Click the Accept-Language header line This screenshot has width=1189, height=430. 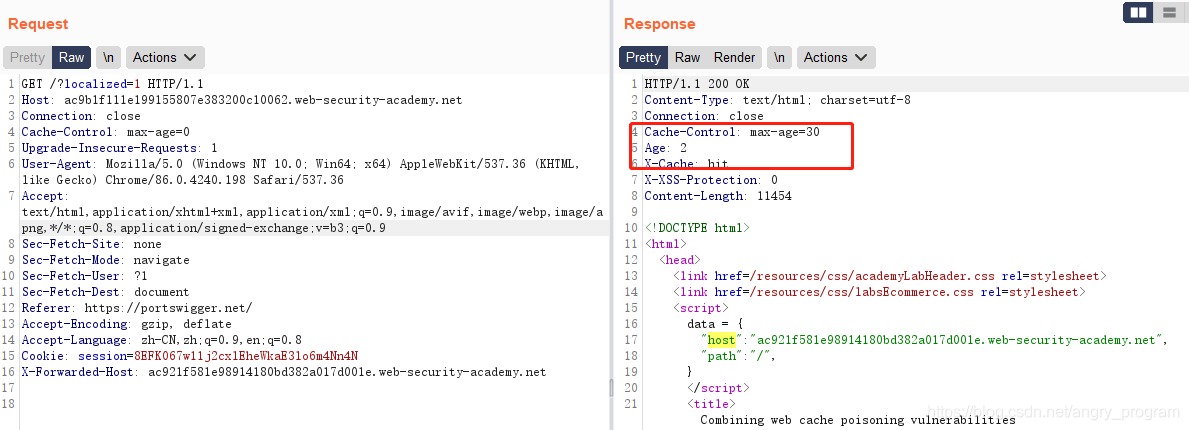[x=162, y=340]
